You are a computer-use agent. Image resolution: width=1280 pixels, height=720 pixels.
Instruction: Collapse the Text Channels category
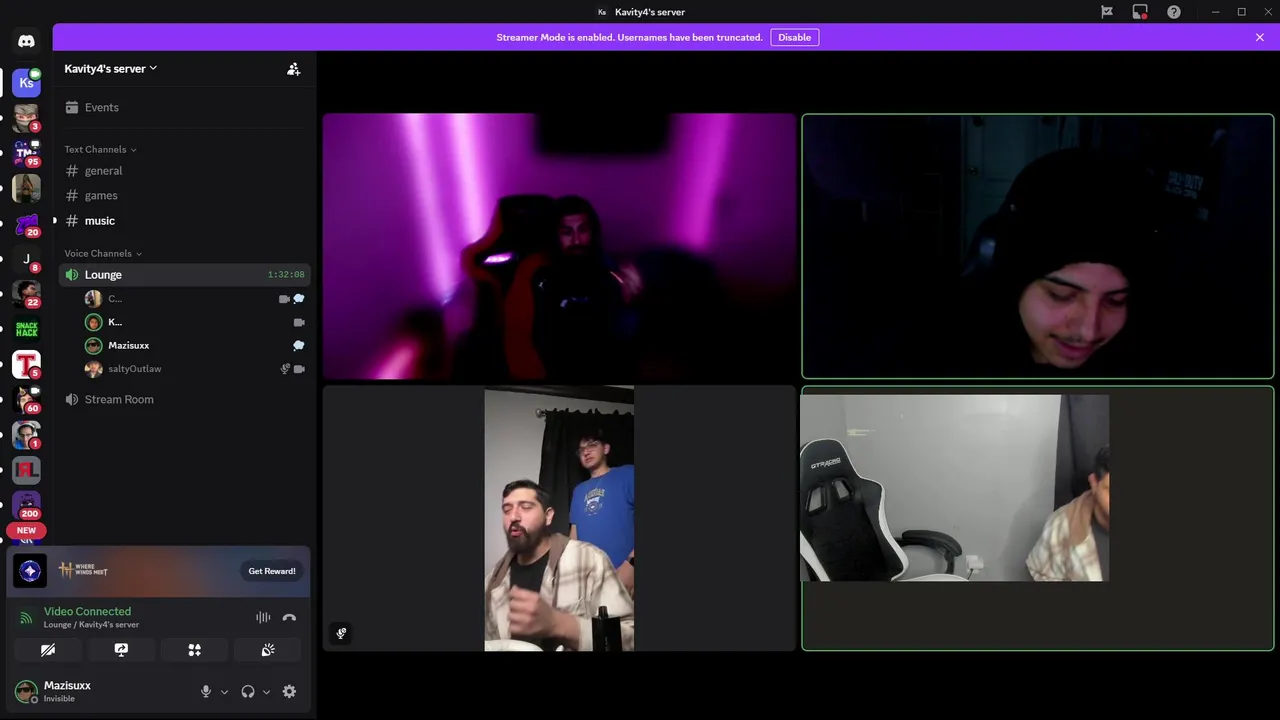[x=100, y=149]
